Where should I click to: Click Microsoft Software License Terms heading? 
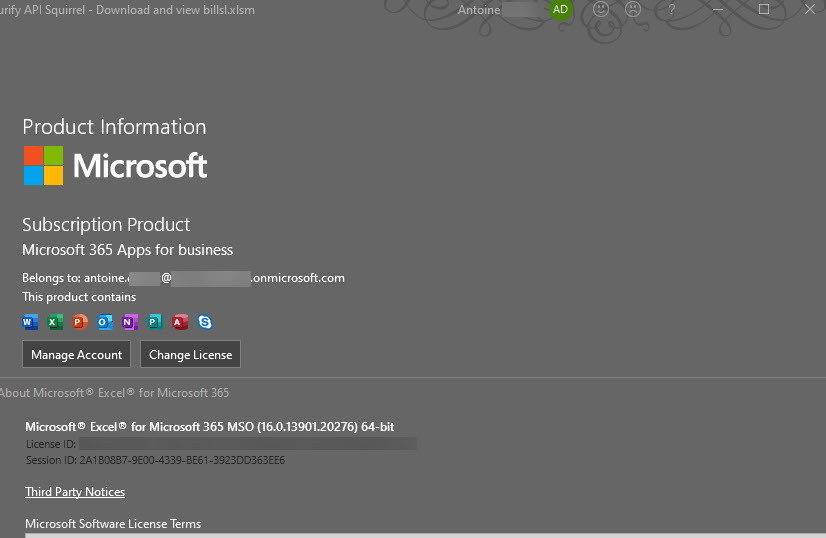pyautogui.click(x=113, y=524)
